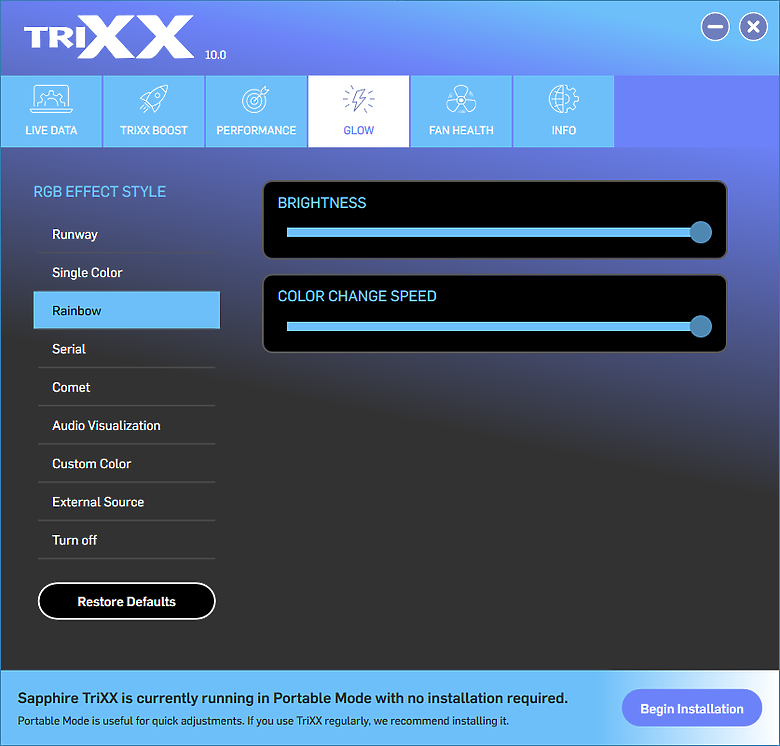Open the PERFORMANCE tab label

pos(256,130)
